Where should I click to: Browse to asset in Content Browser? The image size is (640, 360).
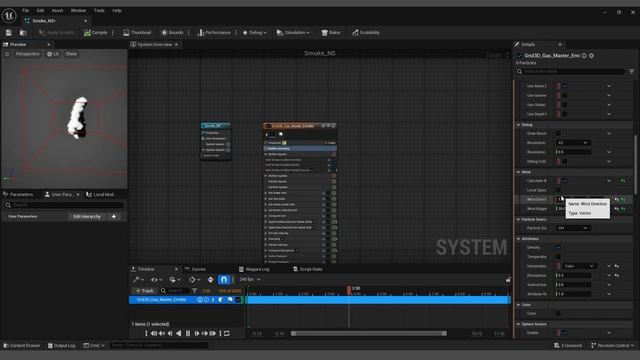point(23,33)
